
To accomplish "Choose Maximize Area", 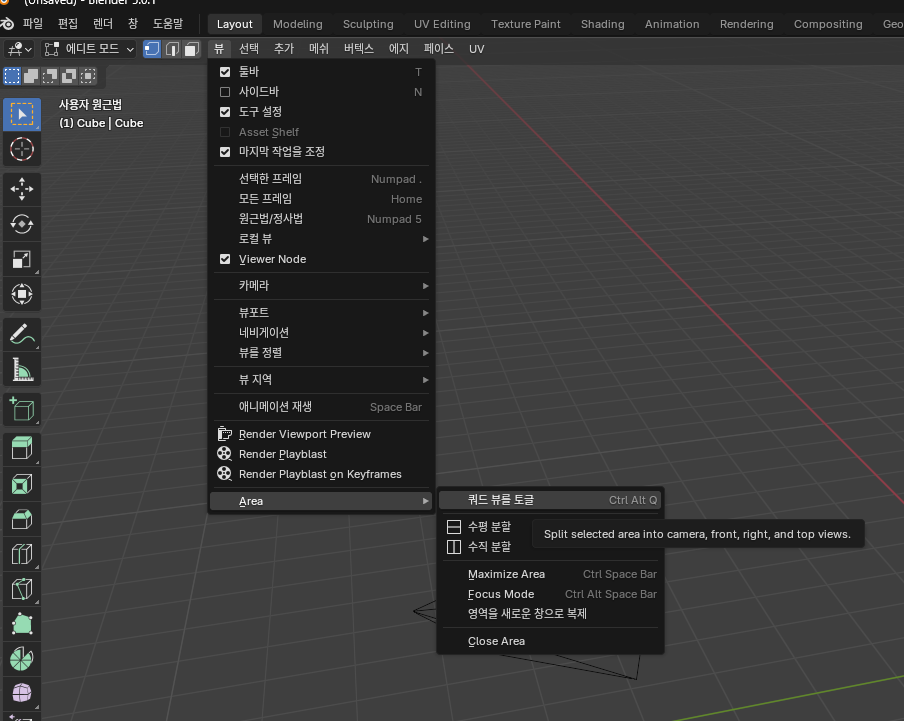I will click(x=550, y=574).
